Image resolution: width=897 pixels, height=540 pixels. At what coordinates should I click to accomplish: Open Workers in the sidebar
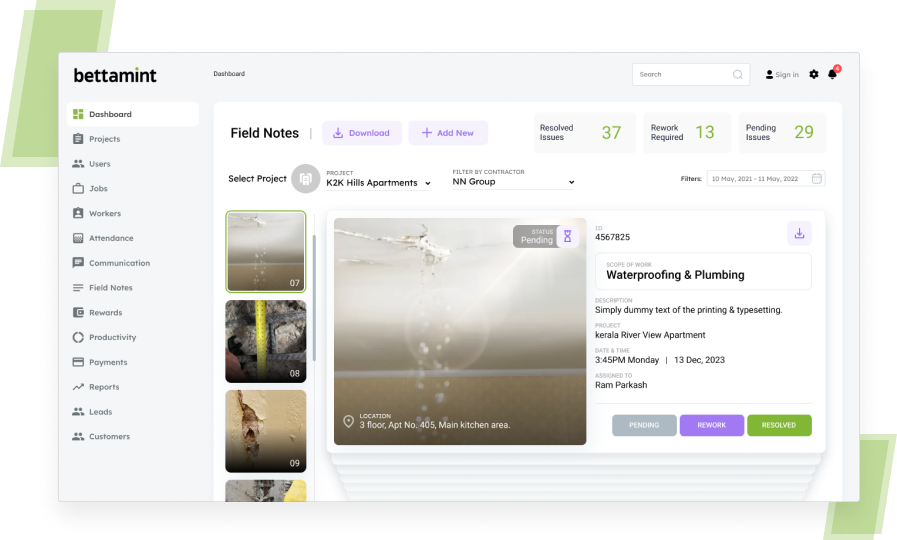(105, 213)
